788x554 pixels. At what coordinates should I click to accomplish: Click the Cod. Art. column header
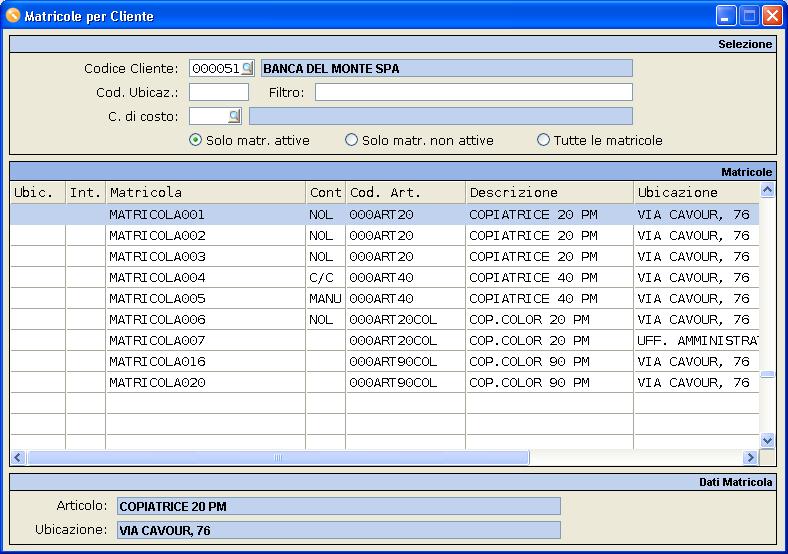[406, 193]
